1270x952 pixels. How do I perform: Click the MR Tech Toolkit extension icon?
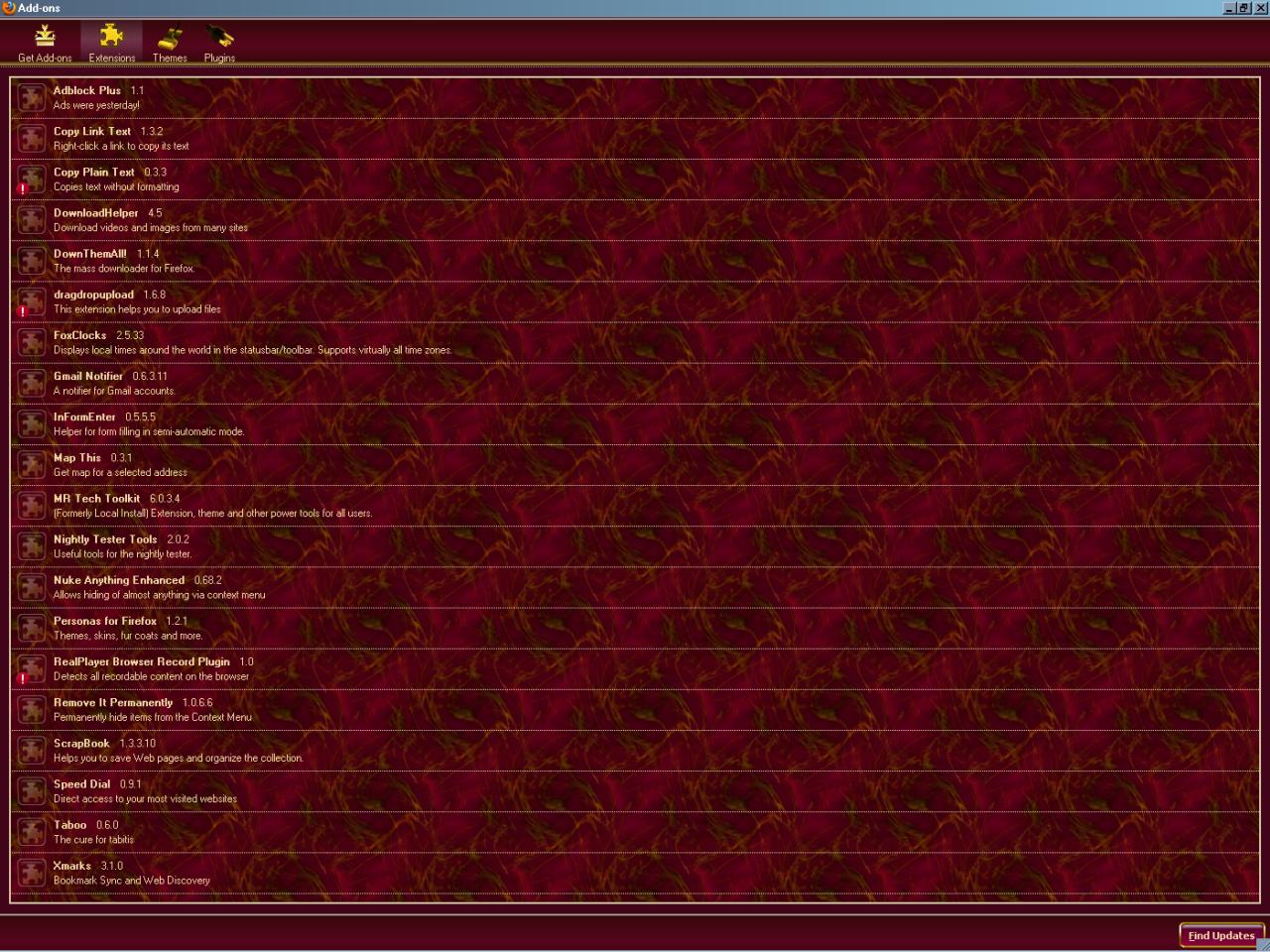click(x=32, y=505)
